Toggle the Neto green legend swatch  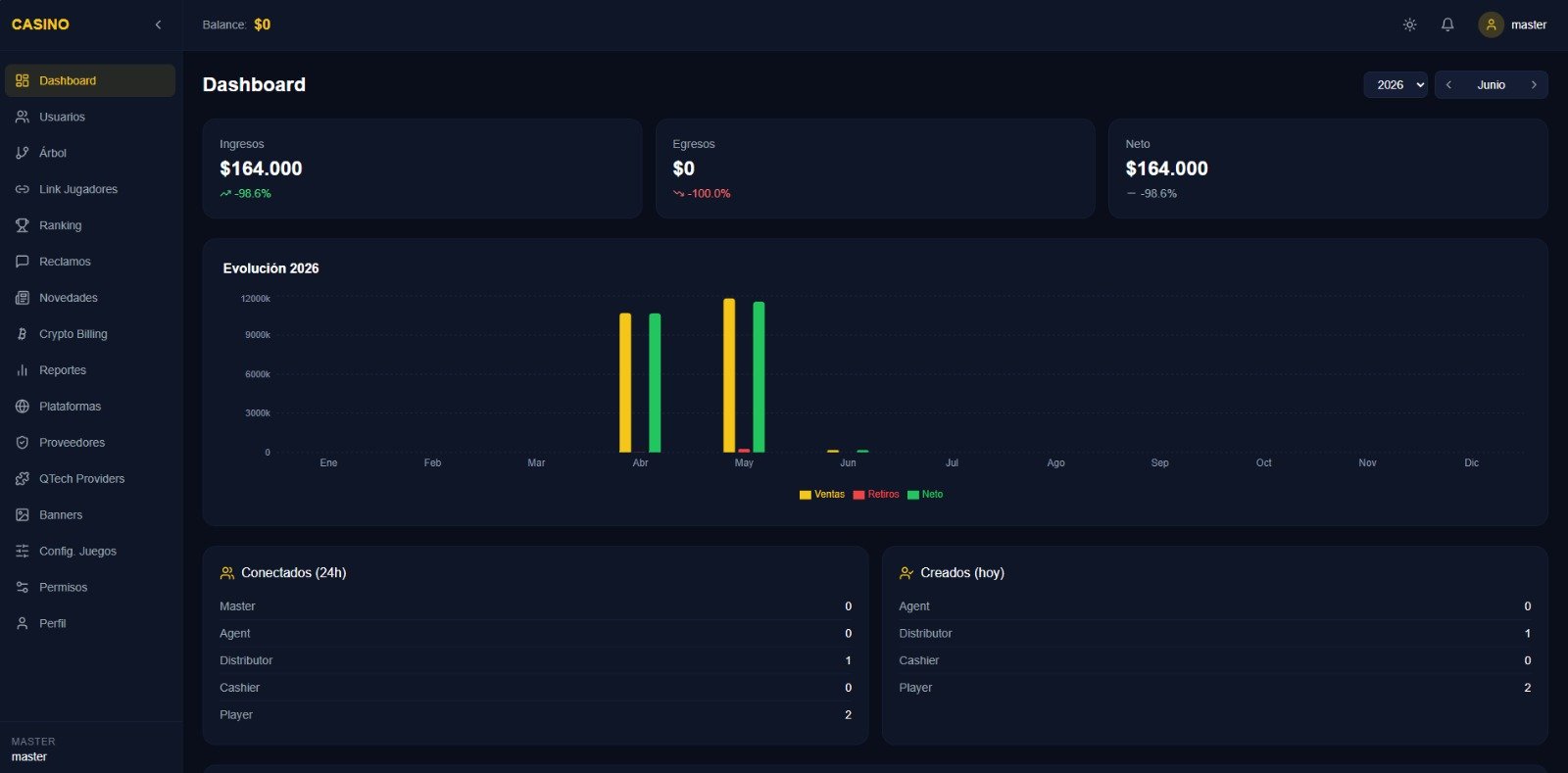coord(913,495)
